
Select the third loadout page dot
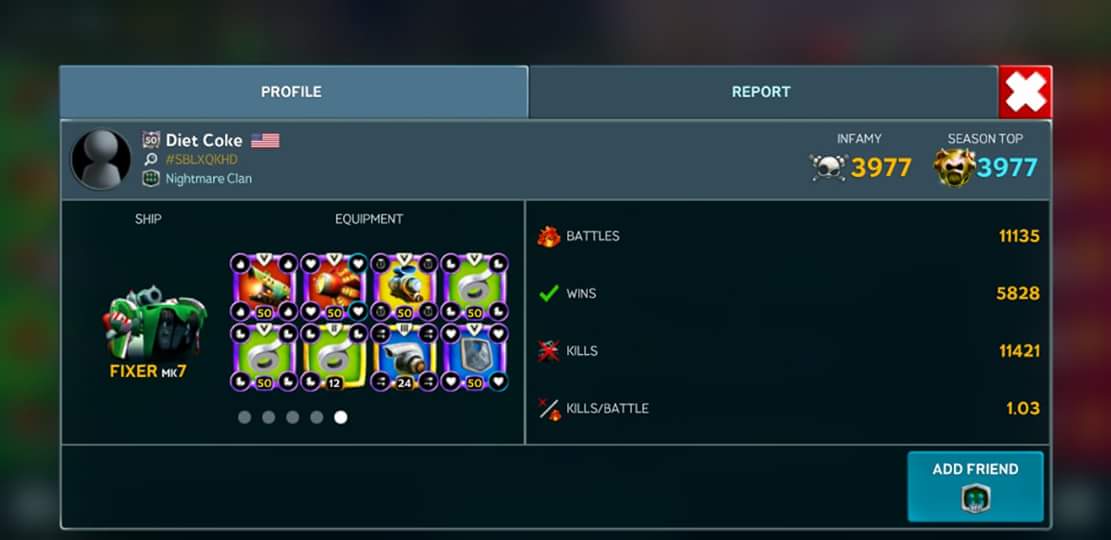point(293,417)
